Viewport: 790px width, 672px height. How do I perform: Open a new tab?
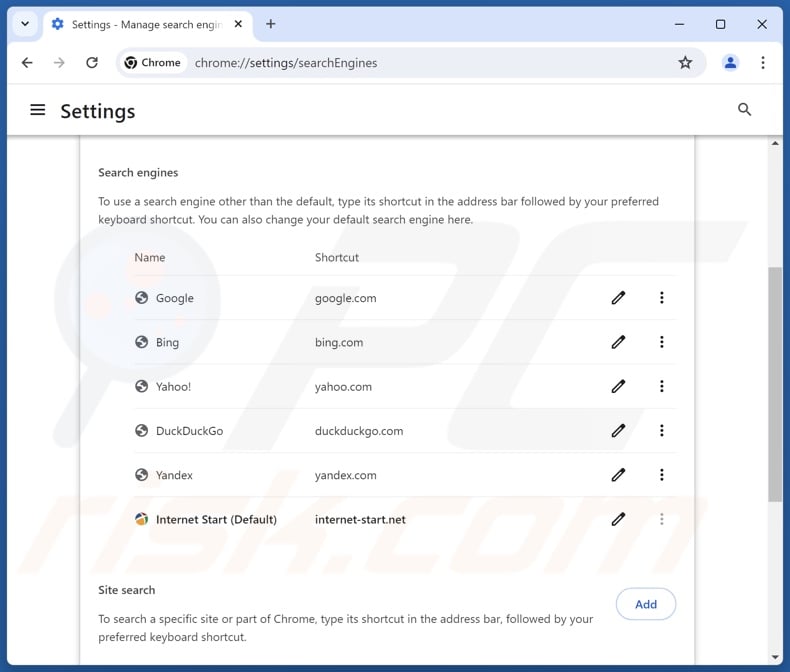[270, 24]
